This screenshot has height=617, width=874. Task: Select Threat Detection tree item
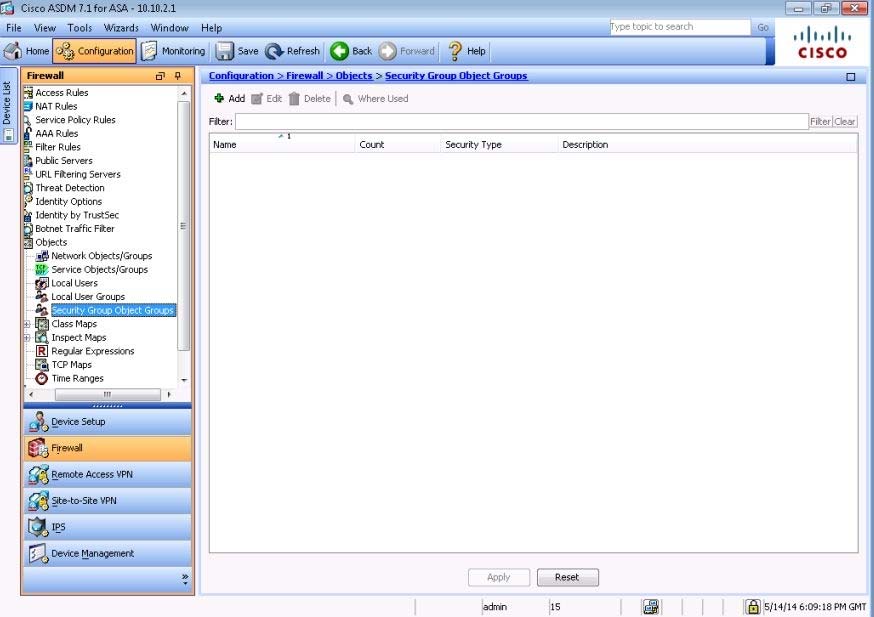(x=70, y=188)
